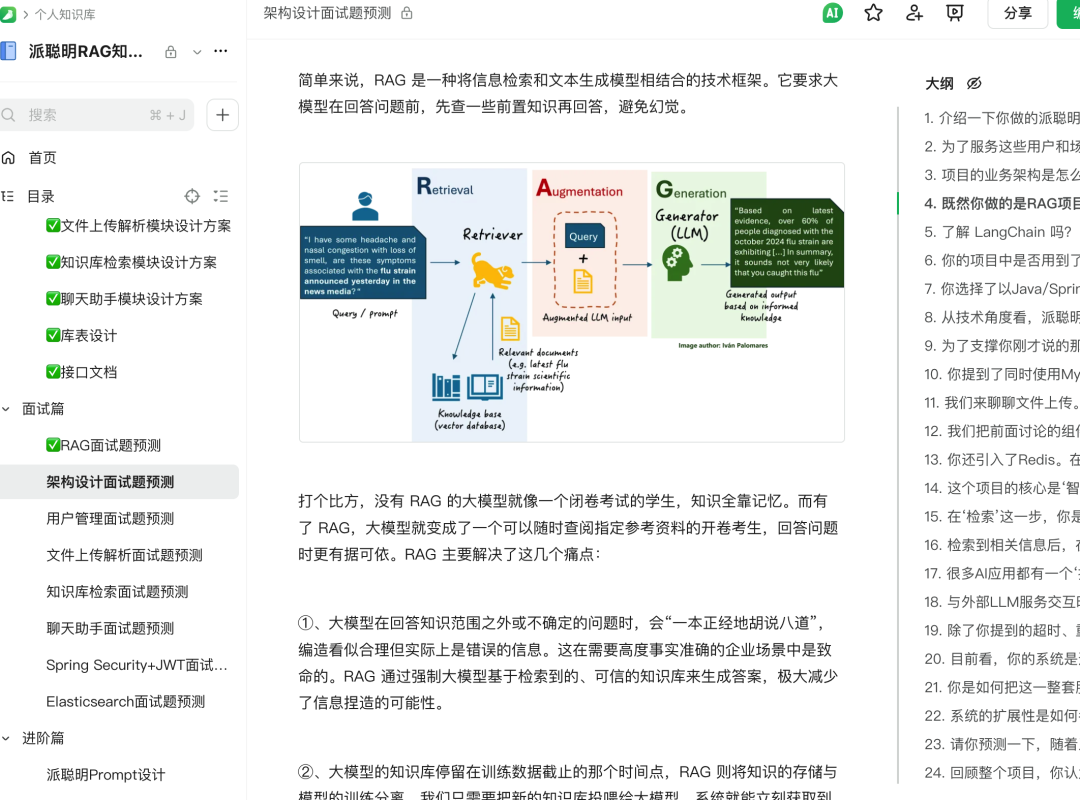Hide the 大纲 outline panel
The height and width of the screenshot is (800, 1080).
pos(974,83)
